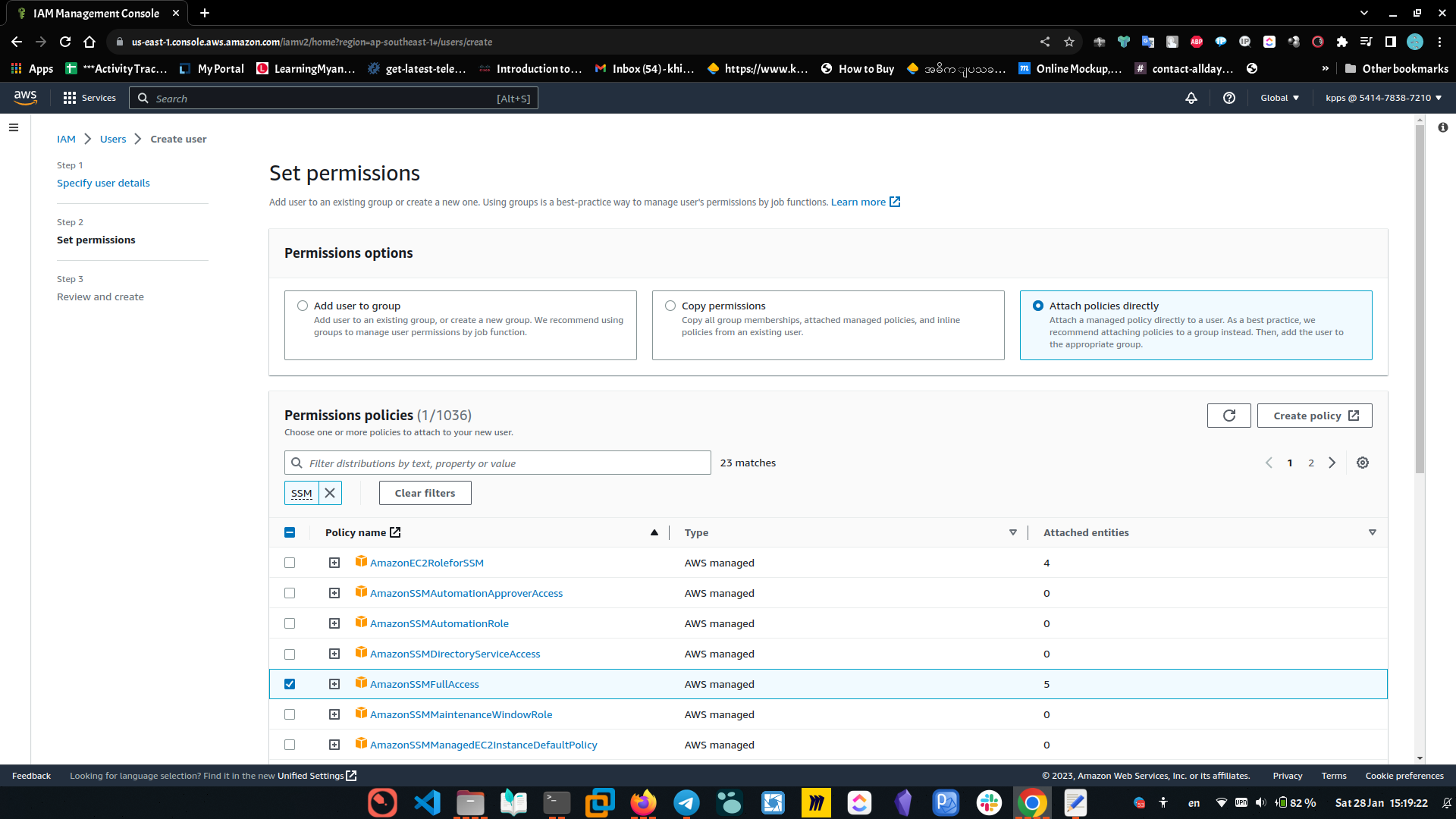Screen dimensions: 1456x819
Task: Refresh the permissions policies list
Action: [1228, 416]
